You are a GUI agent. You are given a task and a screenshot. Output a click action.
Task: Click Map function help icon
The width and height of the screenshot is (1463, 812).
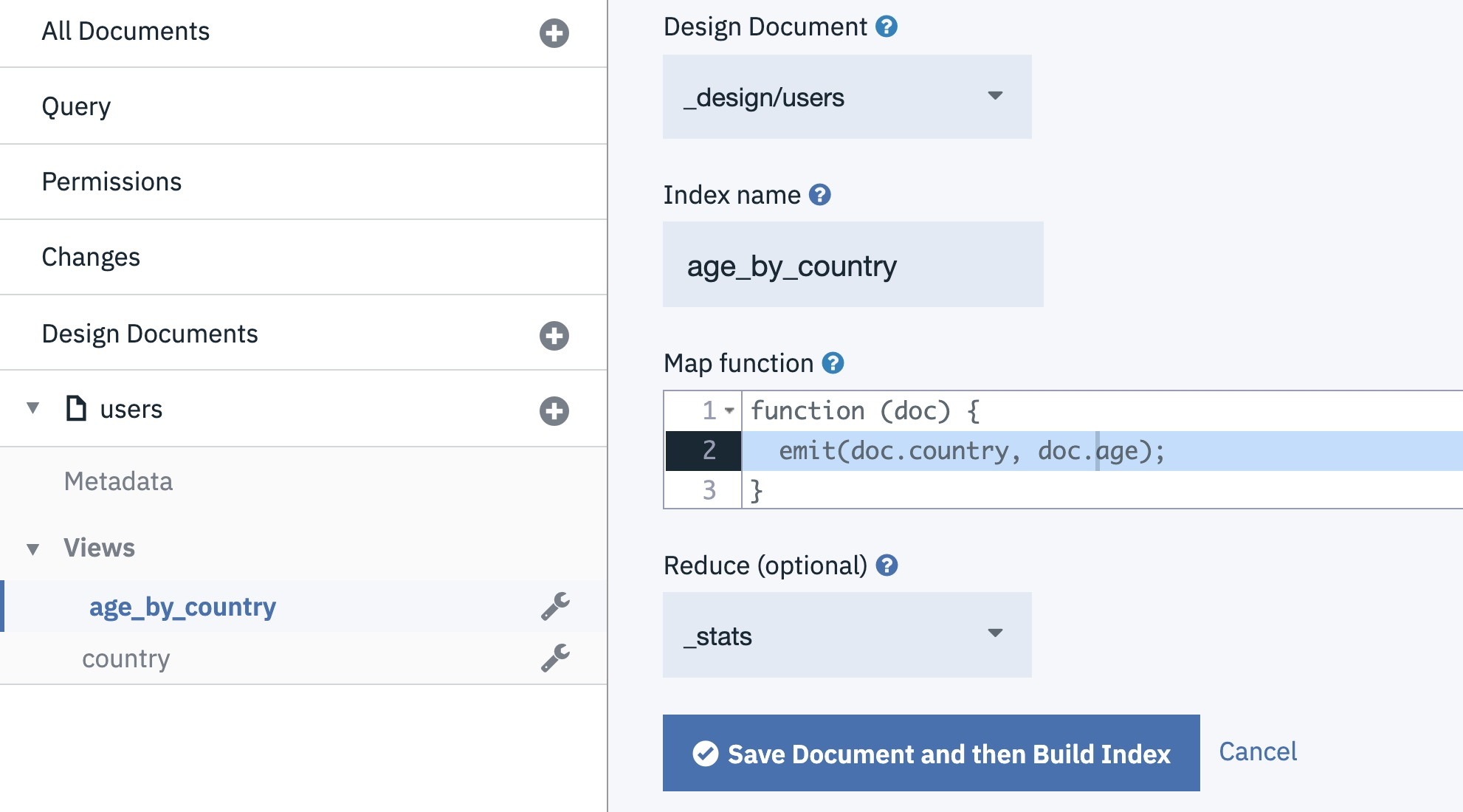(833, 363)
